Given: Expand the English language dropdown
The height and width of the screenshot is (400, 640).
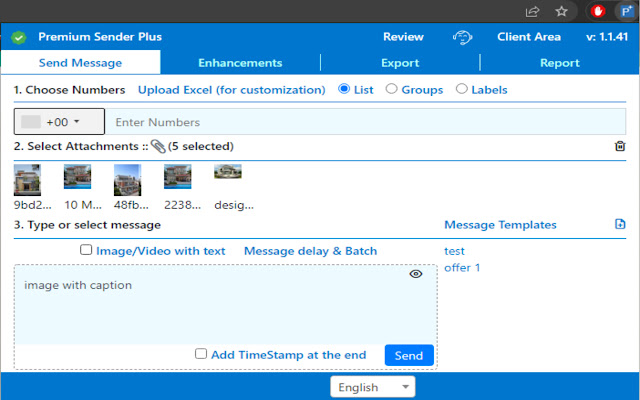Looking at the screenshot, I should pos(373,387).
